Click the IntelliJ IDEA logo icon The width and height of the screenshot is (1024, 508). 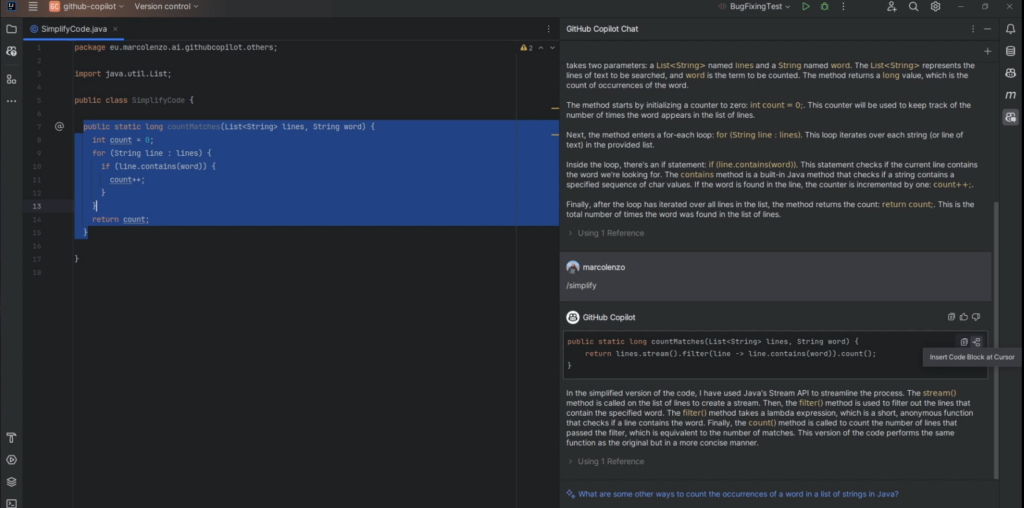coord(11,7)
